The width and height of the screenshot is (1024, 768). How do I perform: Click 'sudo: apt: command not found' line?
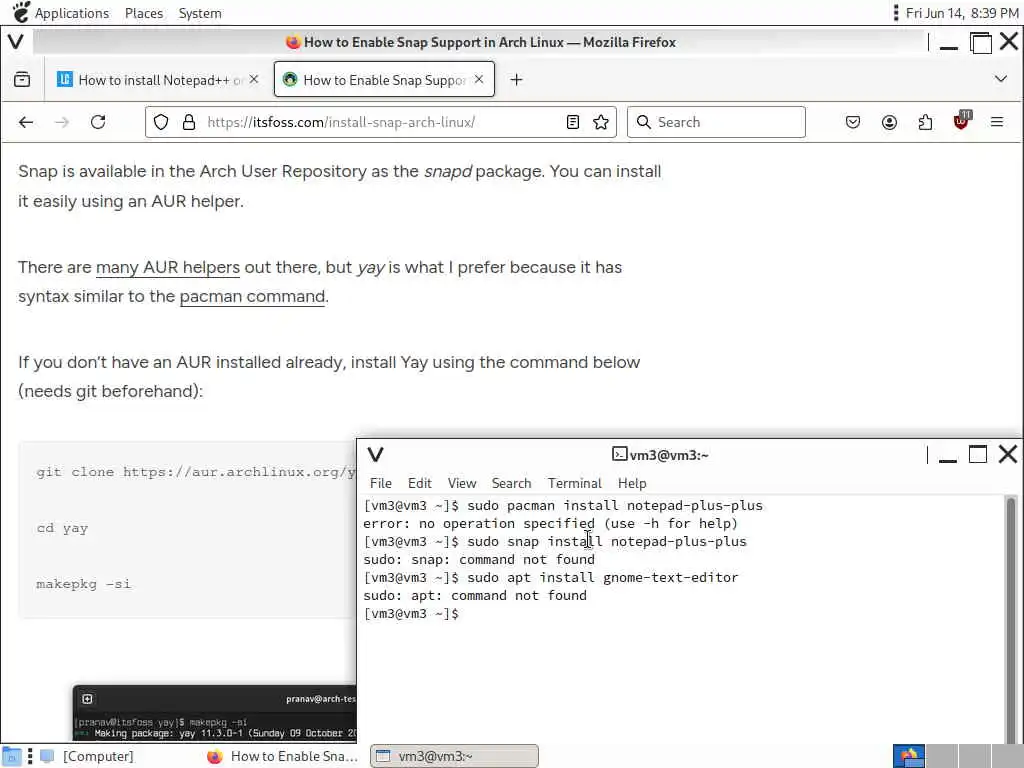[475, 596]
